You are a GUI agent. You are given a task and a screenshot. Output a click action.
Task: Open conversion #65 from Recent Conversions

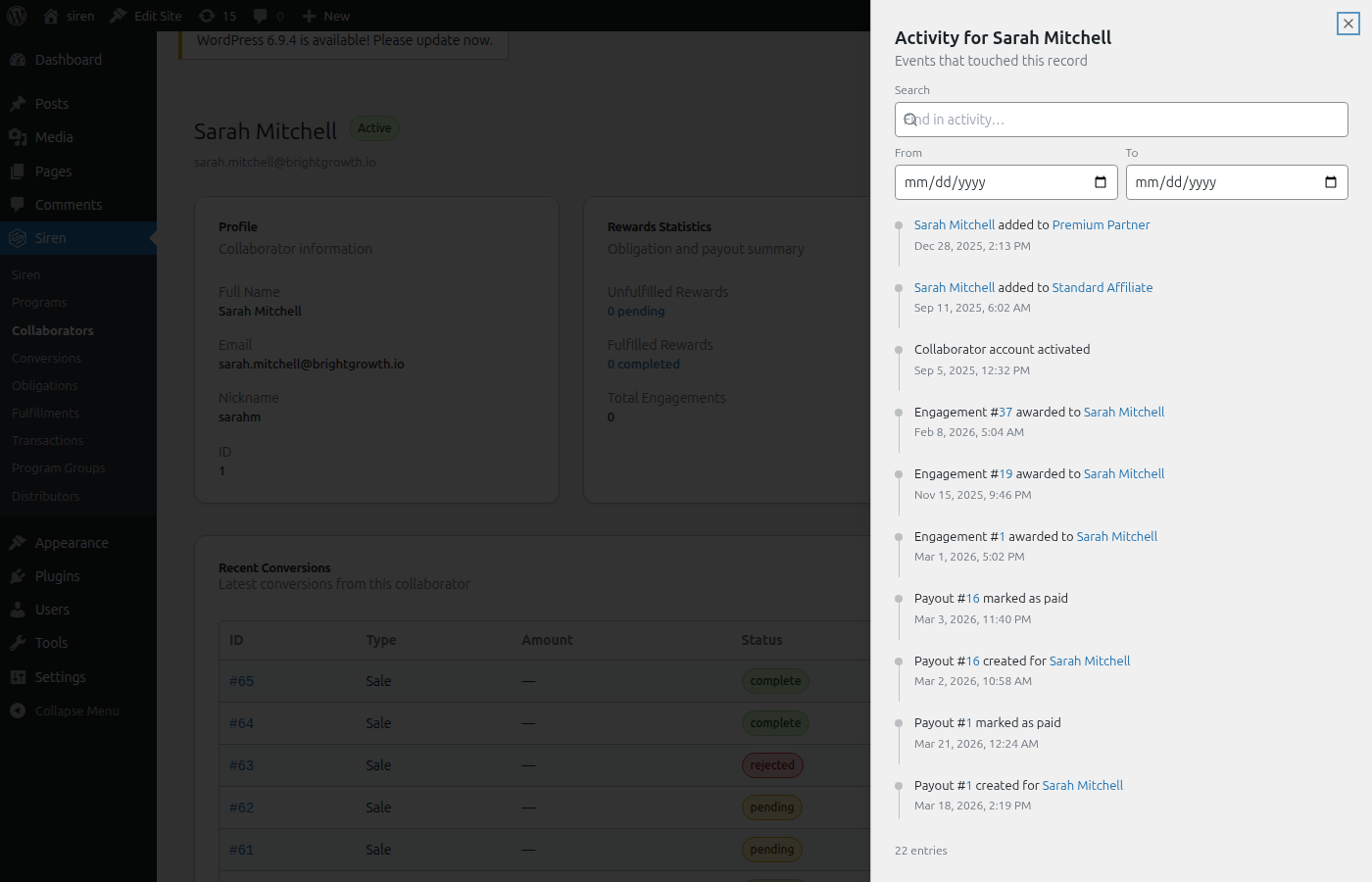tap(241, 680)
